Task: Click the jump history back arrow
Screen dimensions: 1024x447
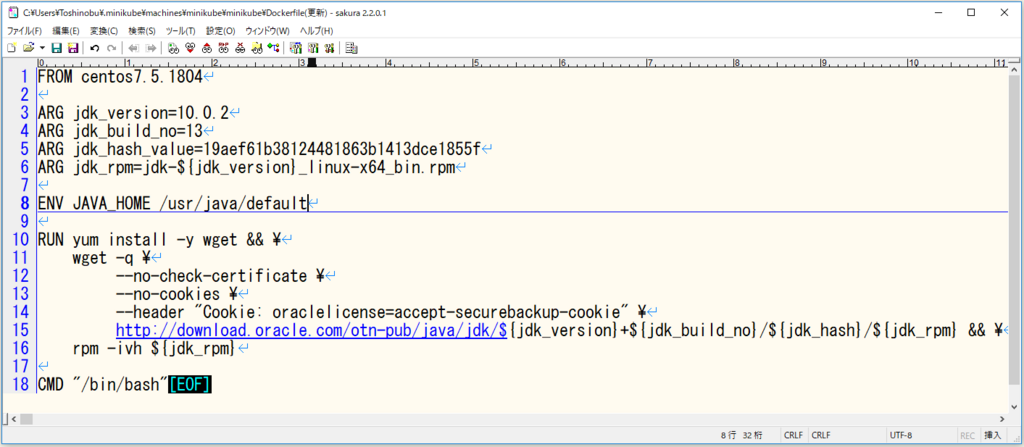Action: pos(134,48)
